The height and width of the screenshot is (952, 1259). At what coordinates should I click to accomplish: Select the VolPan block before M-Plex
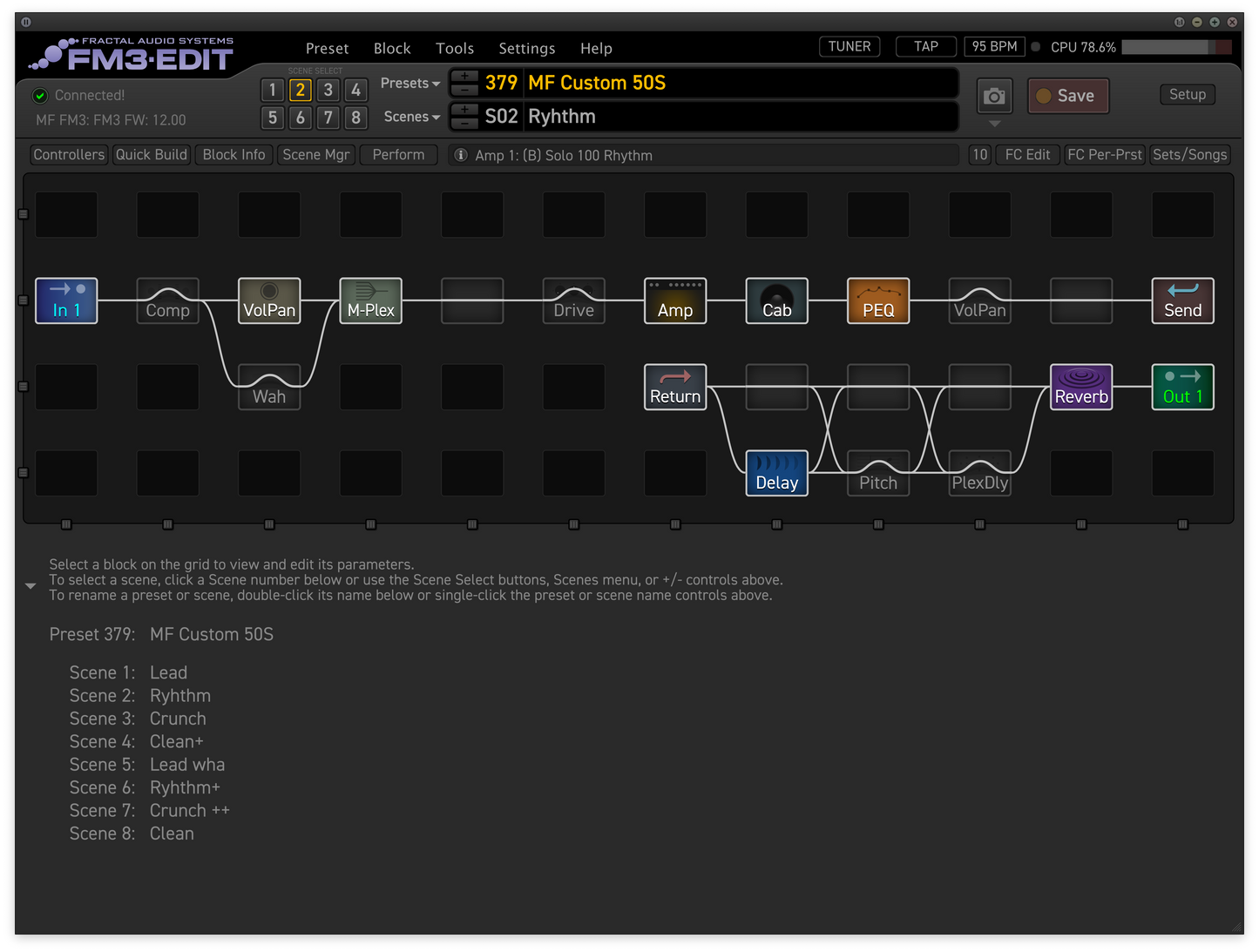coord(269,300)
